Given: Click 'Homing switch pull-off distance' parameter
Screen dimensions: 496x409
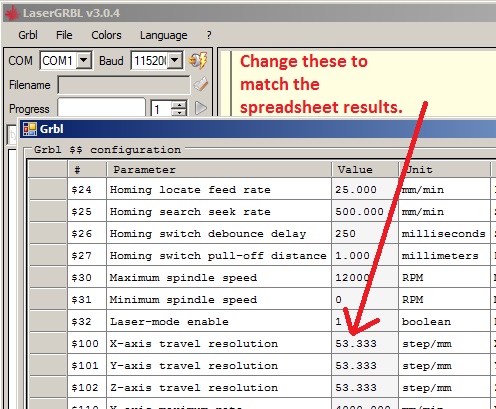Looking at the screenshot, I should (218, 256).
